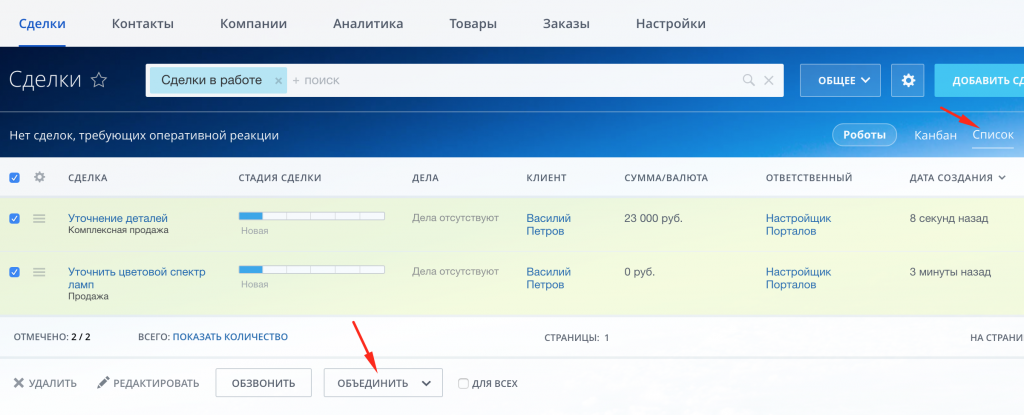The height and width of the screenshot is (415, 1024).
Task: Click the '3 минуты назад' date cell
Action: click(x=950, y=272)
